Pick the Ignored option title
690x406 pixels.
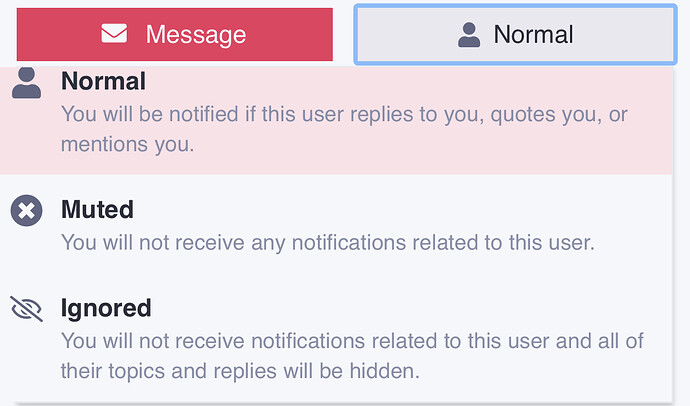pyautogui.click(x=106, y=308)
